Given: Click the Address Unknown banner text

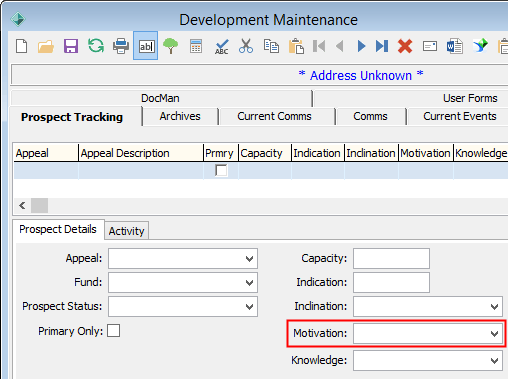Looking at the screenshot, I should [361, 75].
